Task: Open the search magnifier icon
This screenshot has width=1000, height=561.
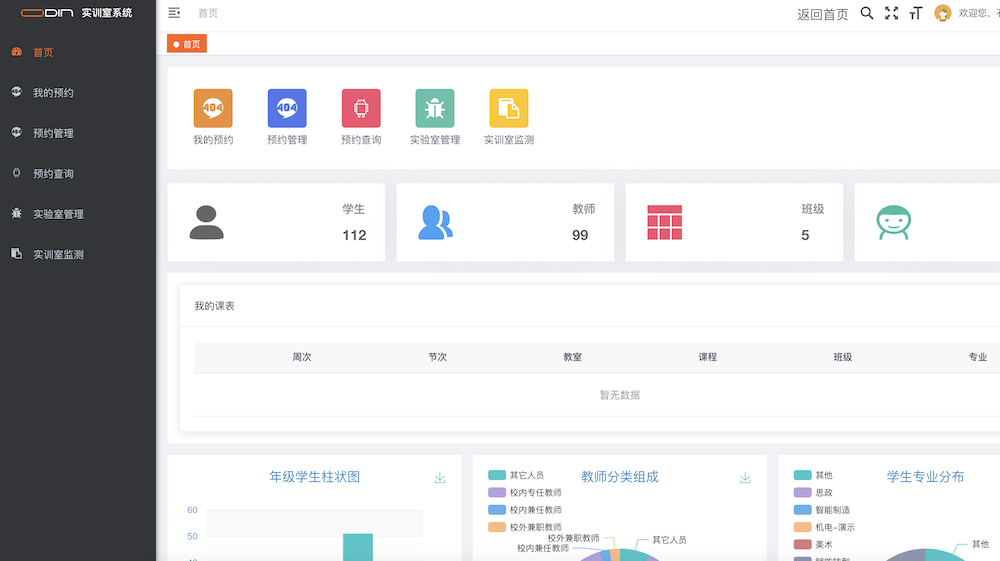Action: point(867,13)
